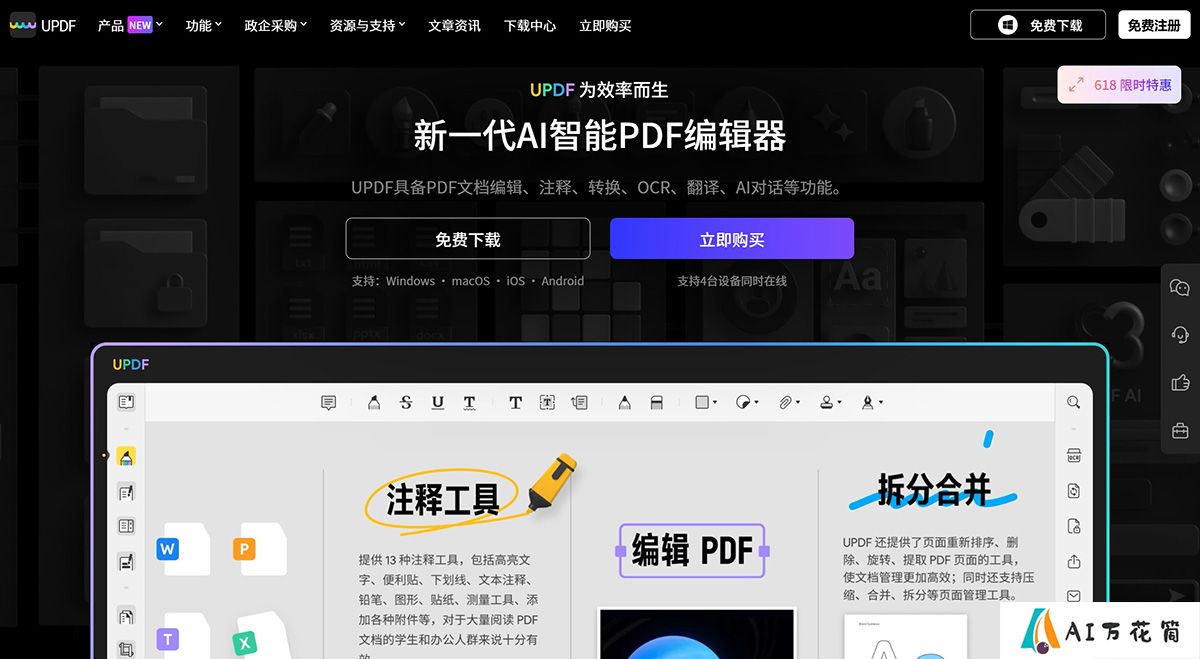Click the header 免费下载 button with Windows icon
The height and width of the screenshot is (659, 1200).
1038,25
